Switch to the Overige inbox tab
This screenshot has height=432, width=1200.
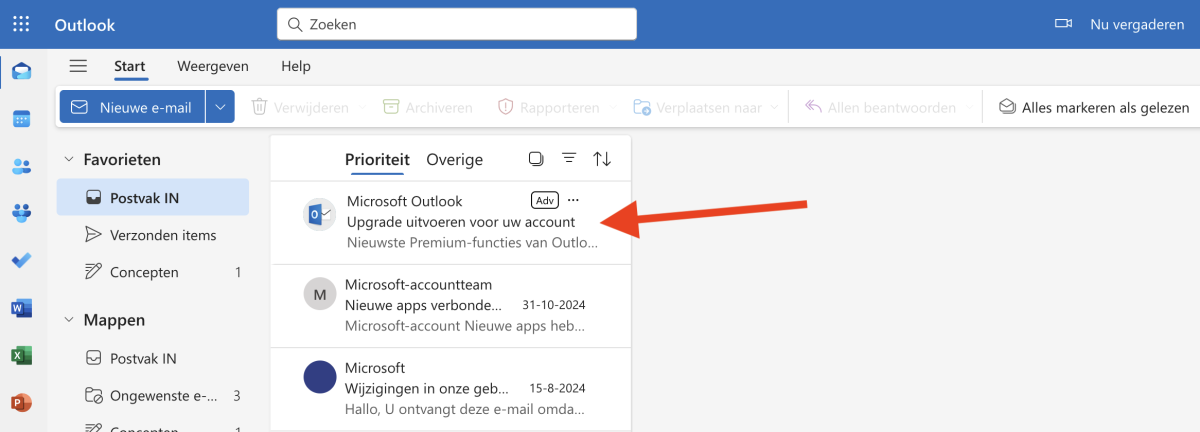[x=454, y=159]
